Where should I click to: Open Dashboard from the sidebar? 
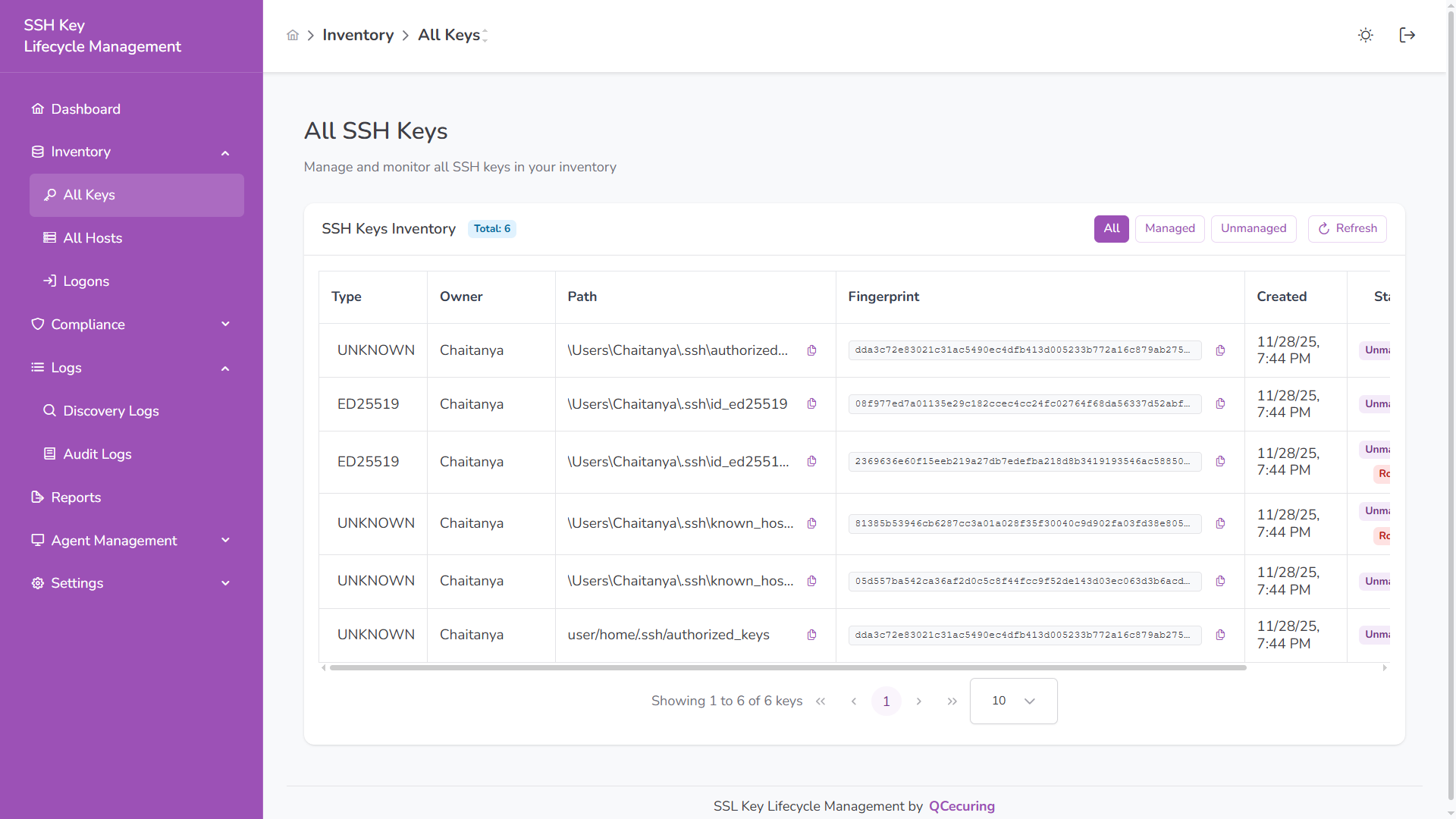(x=85, y=109)
